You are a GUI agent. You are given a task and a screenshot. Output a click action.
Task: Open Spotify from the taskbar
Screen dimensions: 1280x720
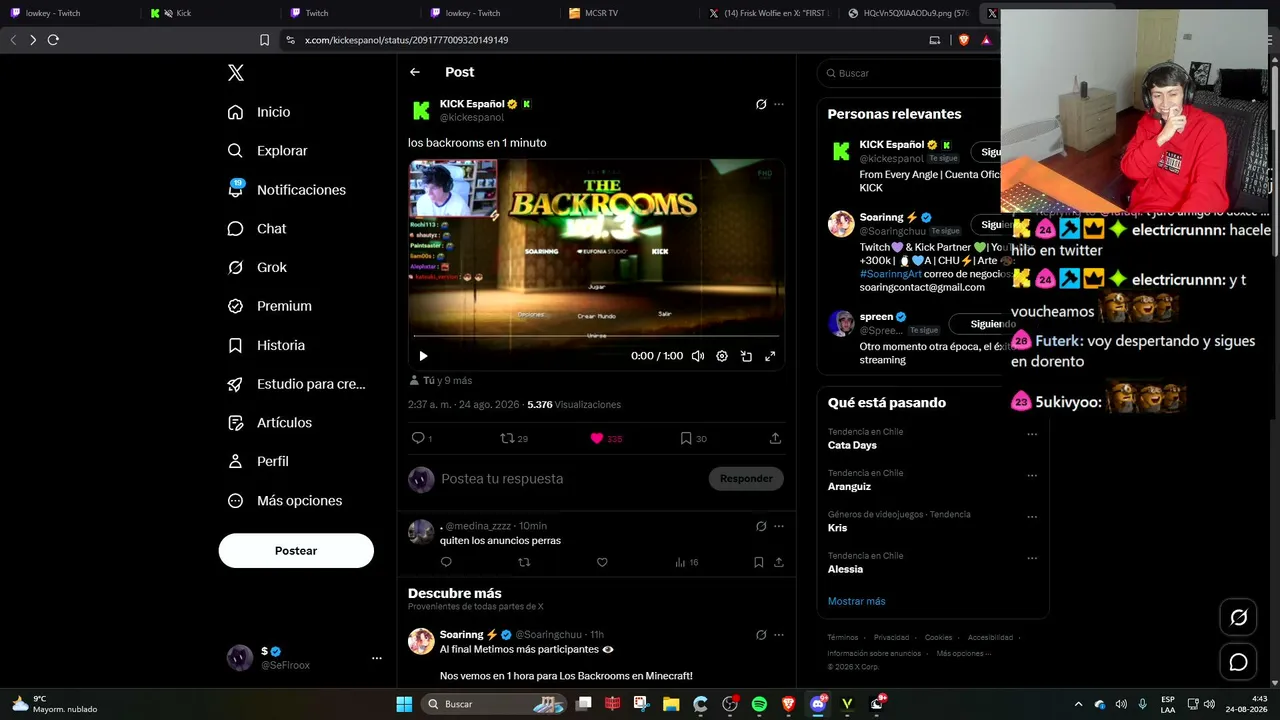tap(759, 704)
